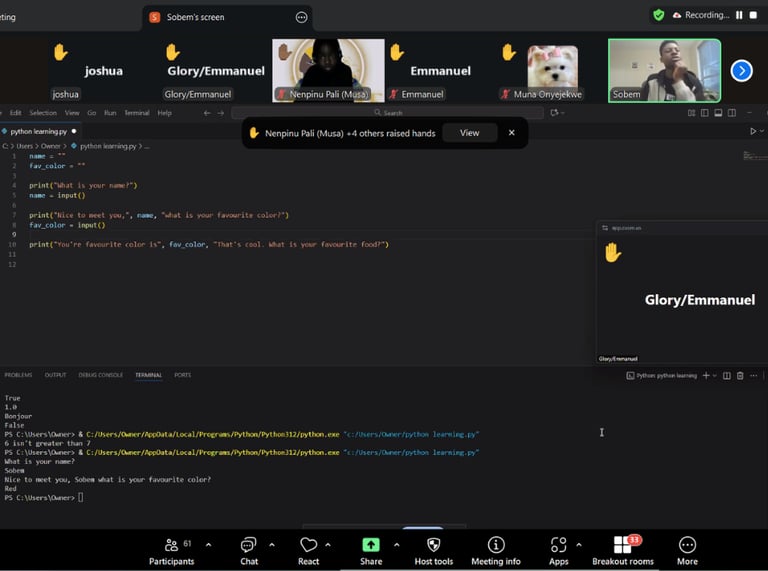This screenshot has width=768, height=571.
Task: Click the green Share screen button
Action: pyautogui.click(x=371, y=551)
